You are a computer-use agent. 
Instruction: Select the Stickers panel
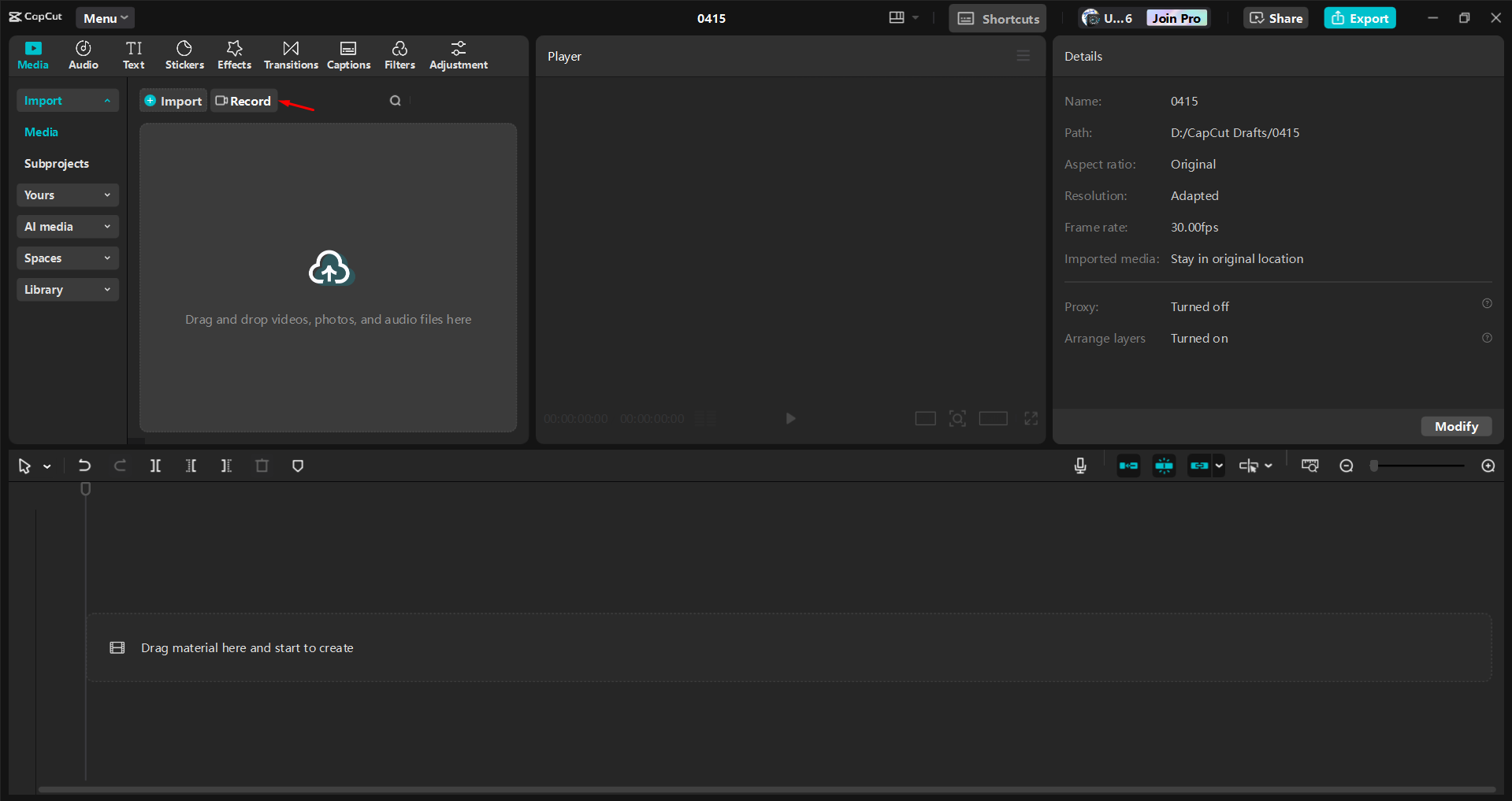pyautogui.click(x=184, y=54)
